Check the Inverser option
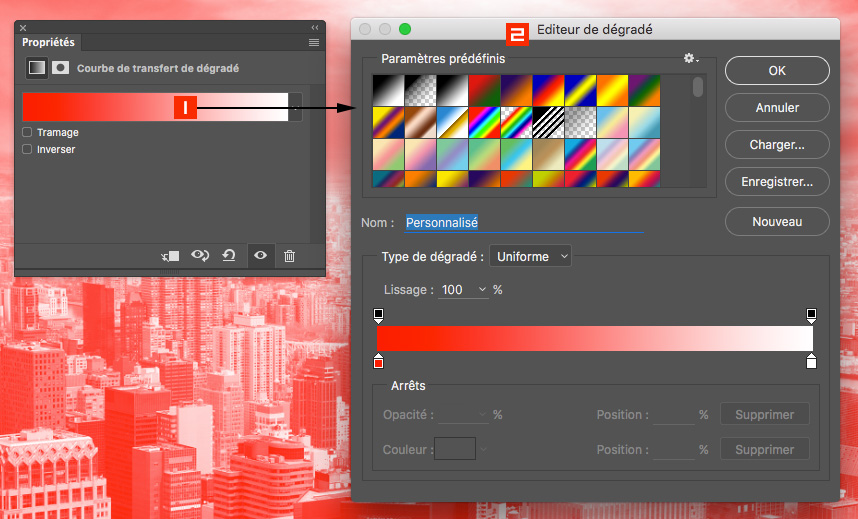 tap(27, 149)
